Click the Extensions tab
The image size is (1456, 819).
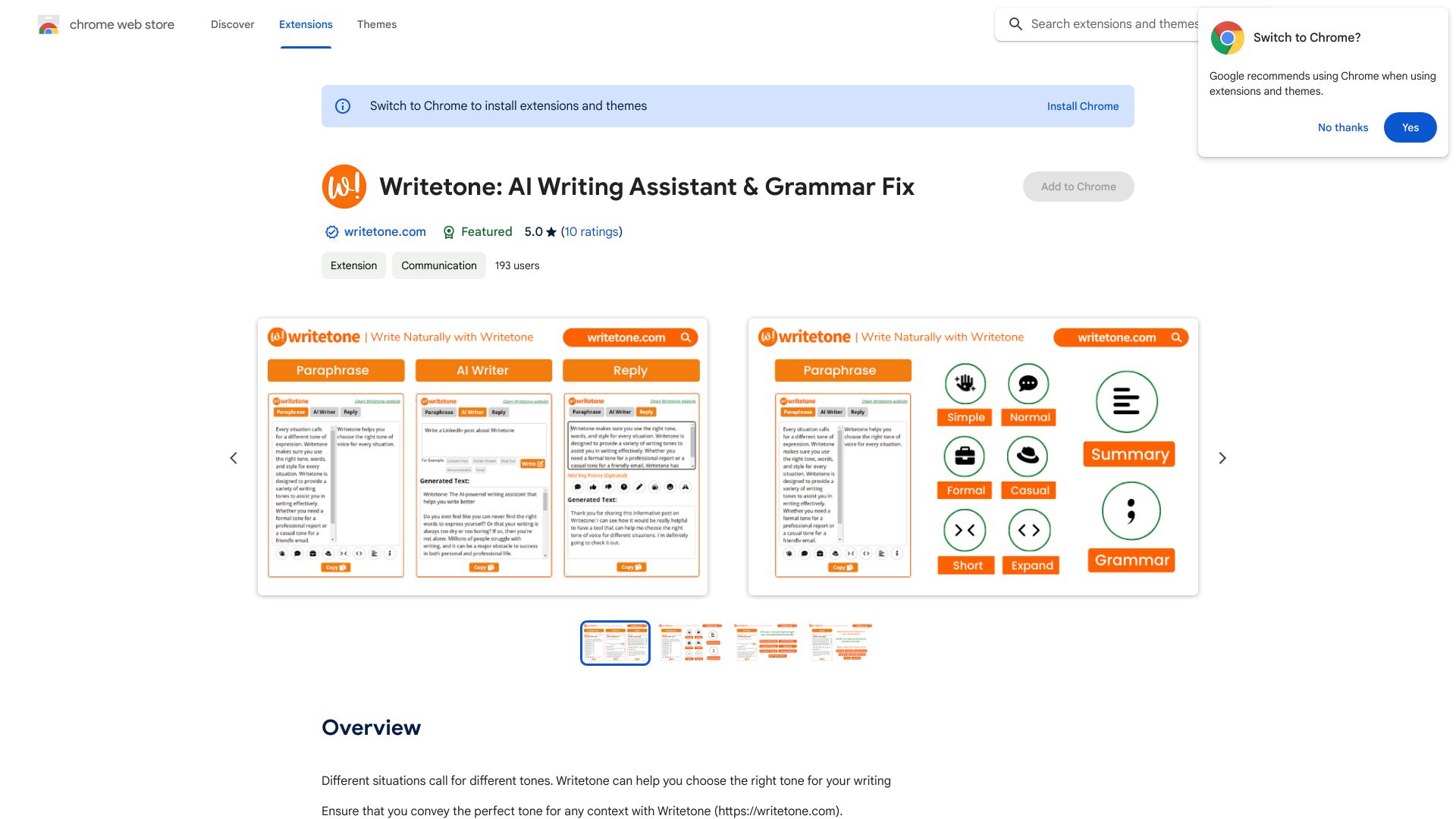click(305, 24)
